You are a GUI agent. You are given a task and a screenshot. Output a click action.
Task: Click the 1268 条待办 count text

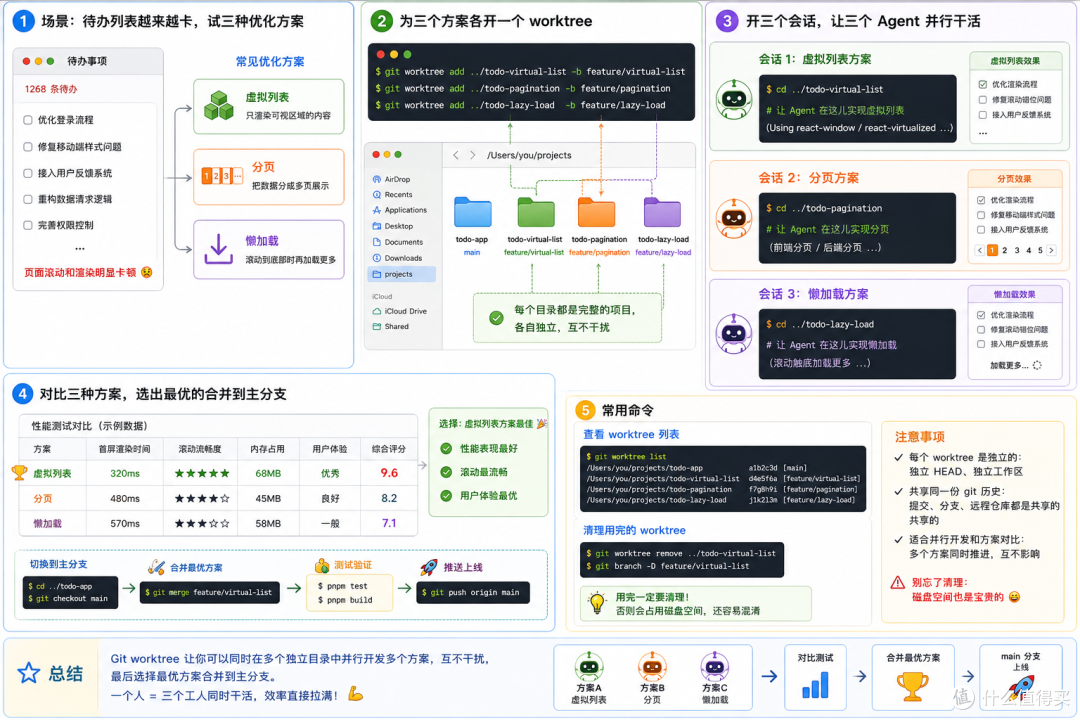click(51, 89)
